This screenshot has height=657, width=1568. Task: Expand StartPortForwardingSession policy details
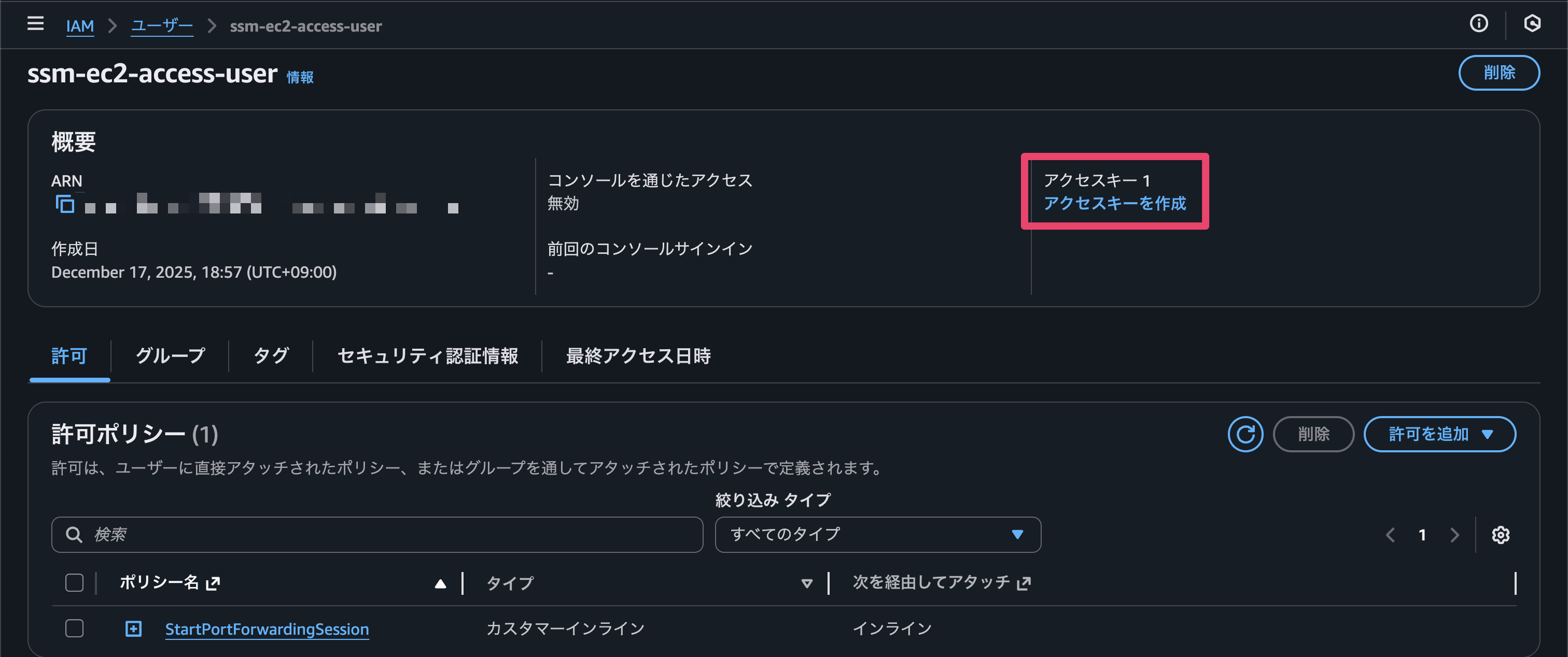[x=133, y=629]
